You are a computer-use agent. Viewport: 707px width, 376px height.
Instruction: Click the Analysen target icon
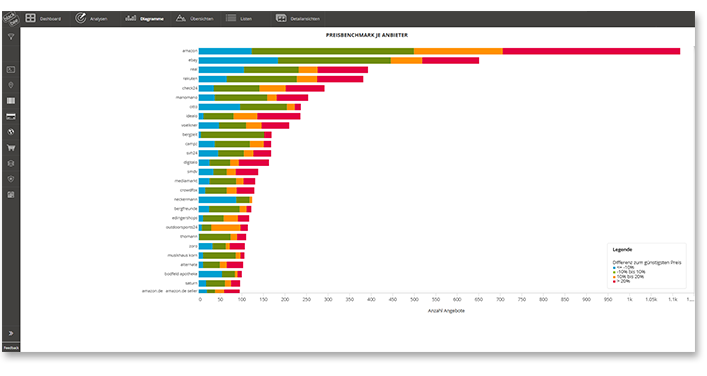click(x=80, y=18)
